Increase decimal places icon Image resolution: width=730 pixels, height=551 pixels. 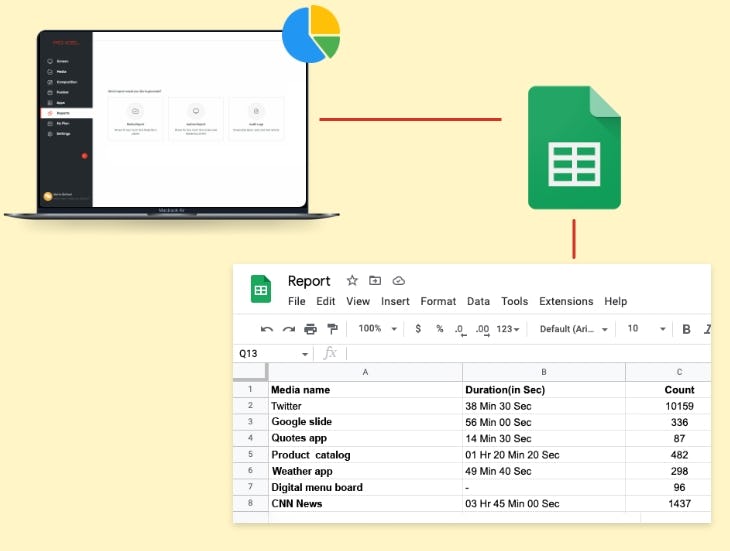pyautogui.click(x=482, y=330)
